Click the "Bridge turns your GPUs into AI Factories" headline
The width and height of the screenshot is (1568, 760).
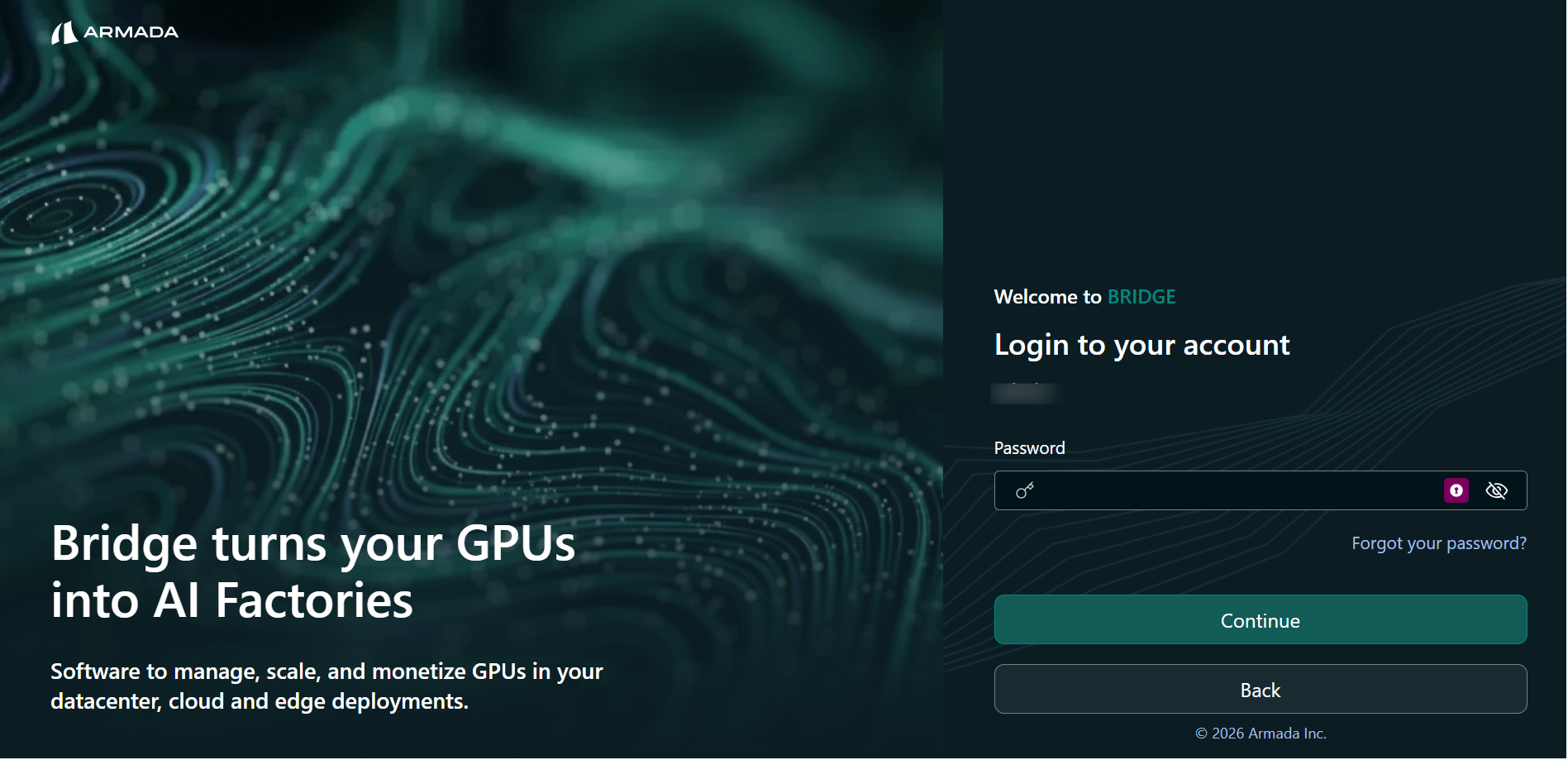[313, 571]
